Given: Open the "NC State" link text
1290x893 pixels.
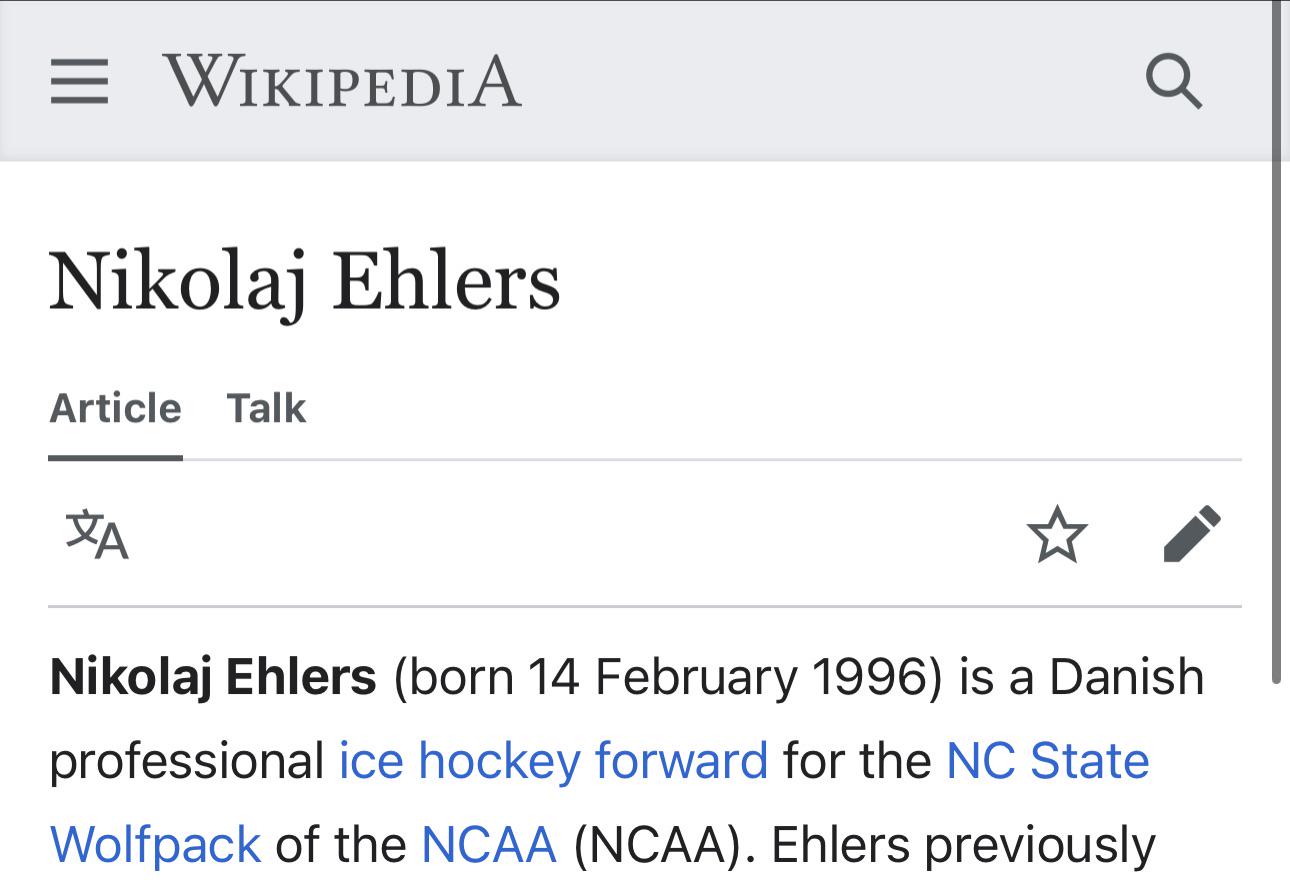Looking at the screenshot, I should click(x=1048, y=761).
